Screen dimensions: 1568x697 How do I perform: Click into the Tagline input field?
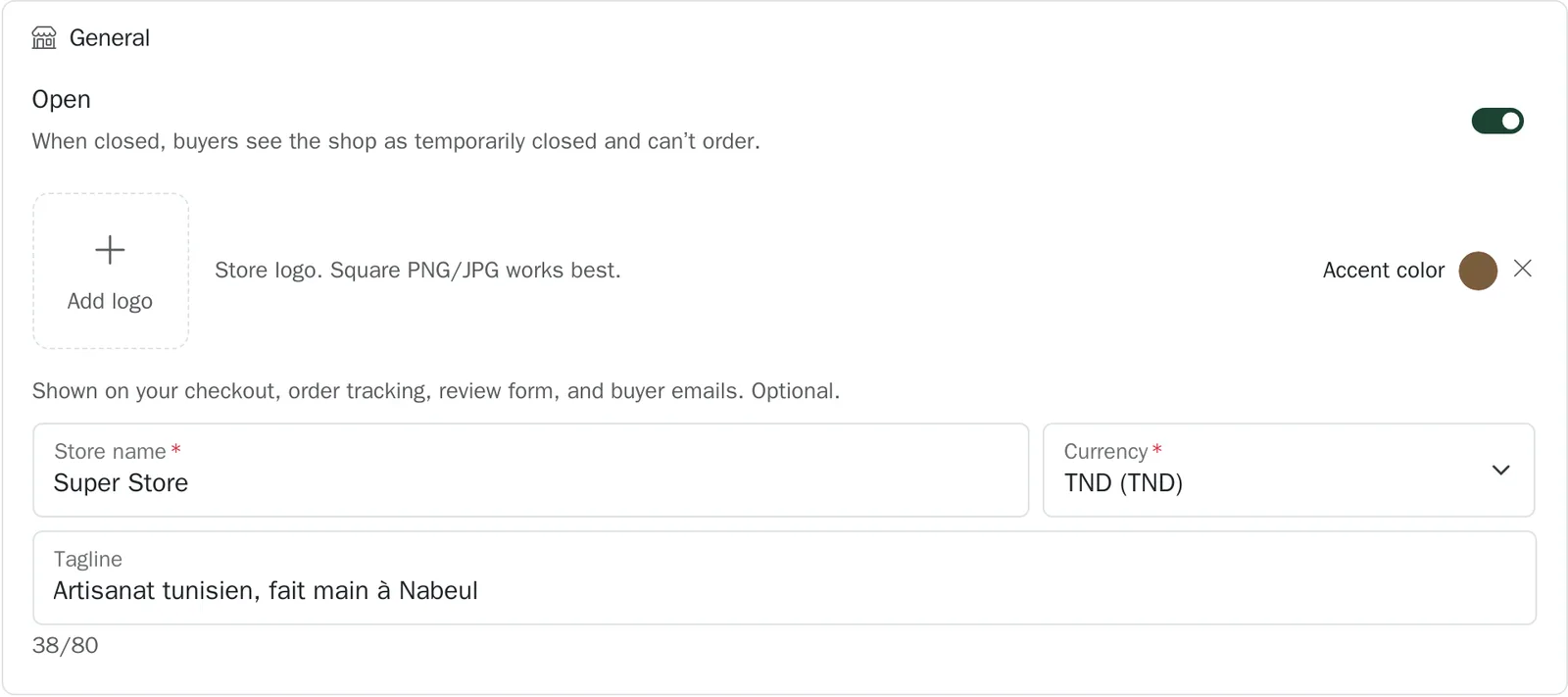[x=784, y=578]
